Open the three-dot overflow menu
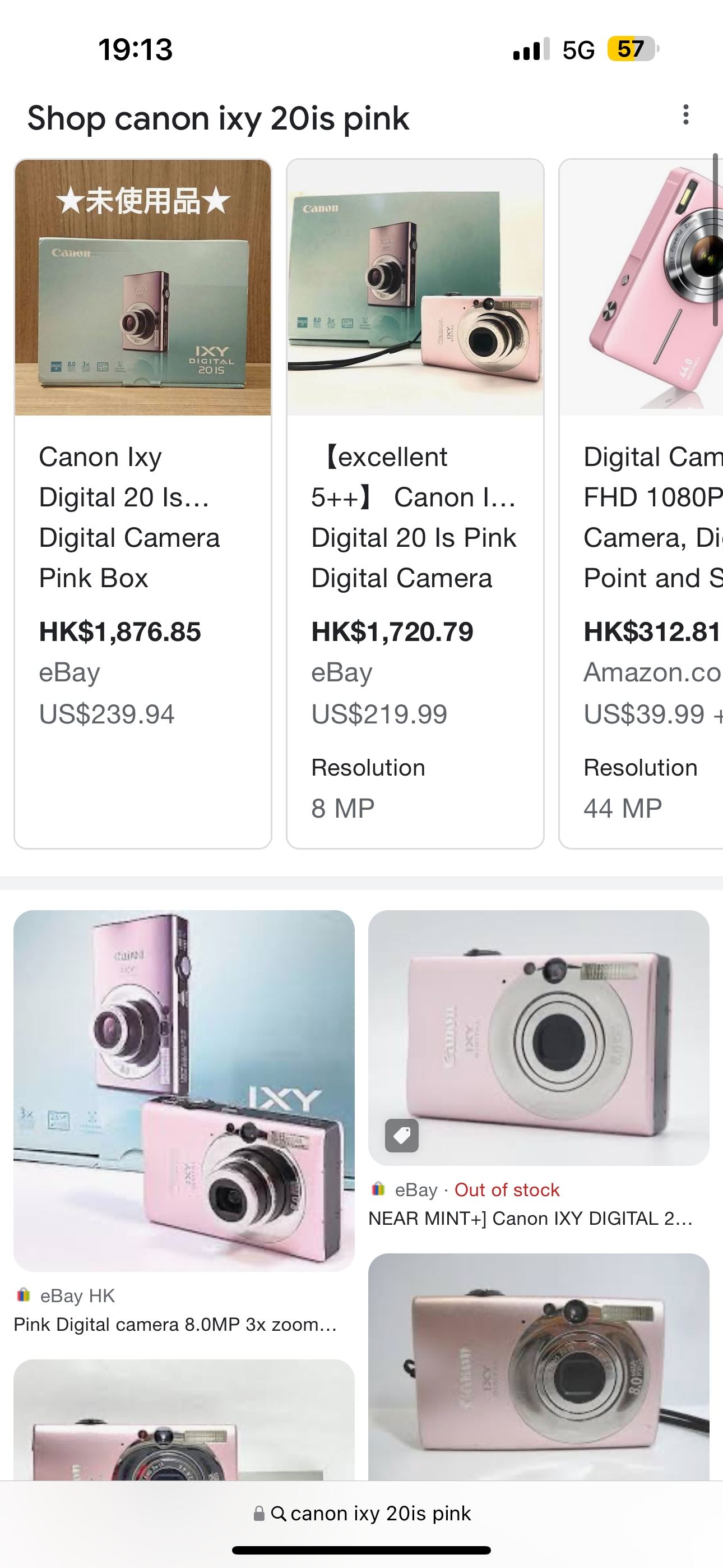 pos(685,116)
